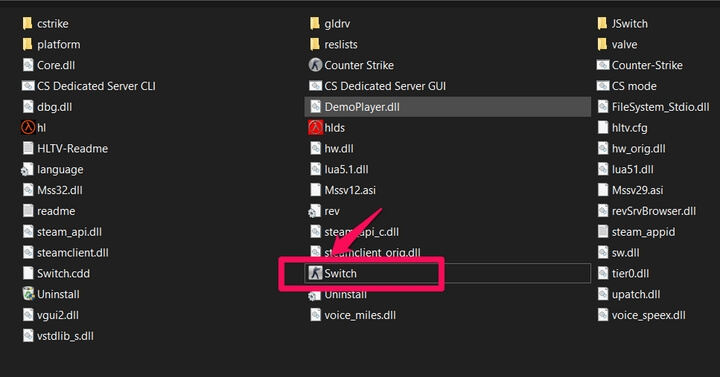Open the cstrike folder

45,23
